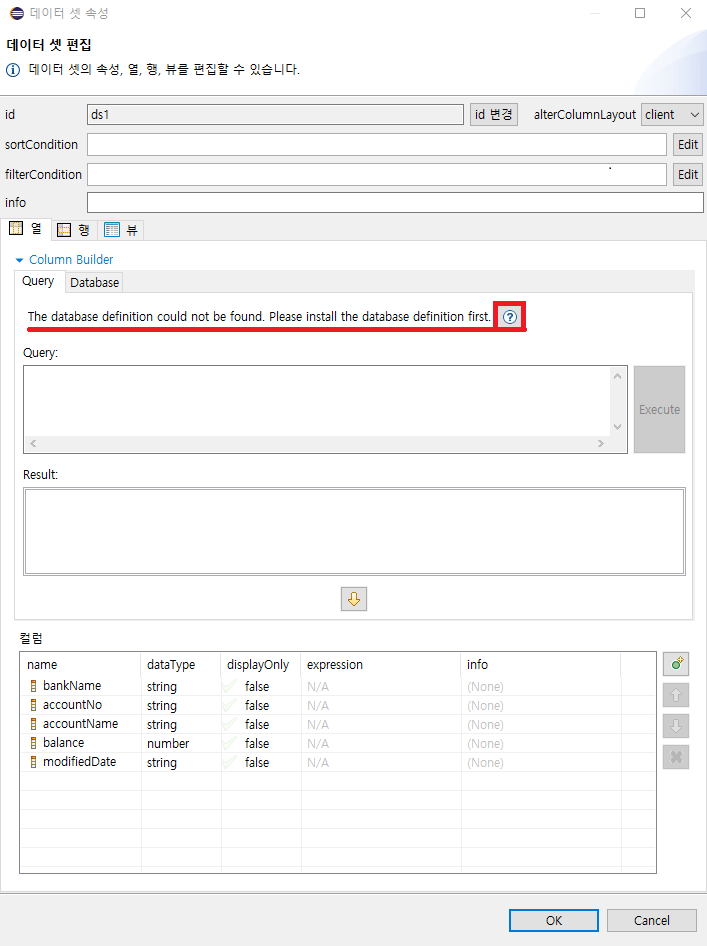
Task: Select the modifiedDate column row icon
Action: click(33, 762)
